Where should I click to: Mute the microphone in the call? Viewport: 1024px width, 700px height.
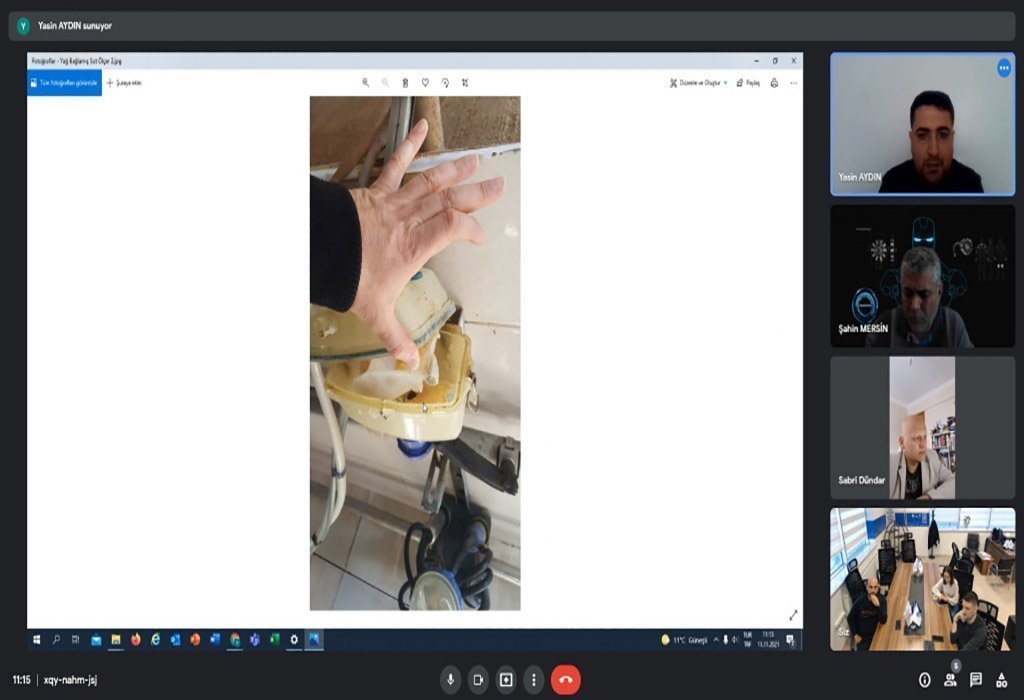pyautogui.click(x=451, y=680)
